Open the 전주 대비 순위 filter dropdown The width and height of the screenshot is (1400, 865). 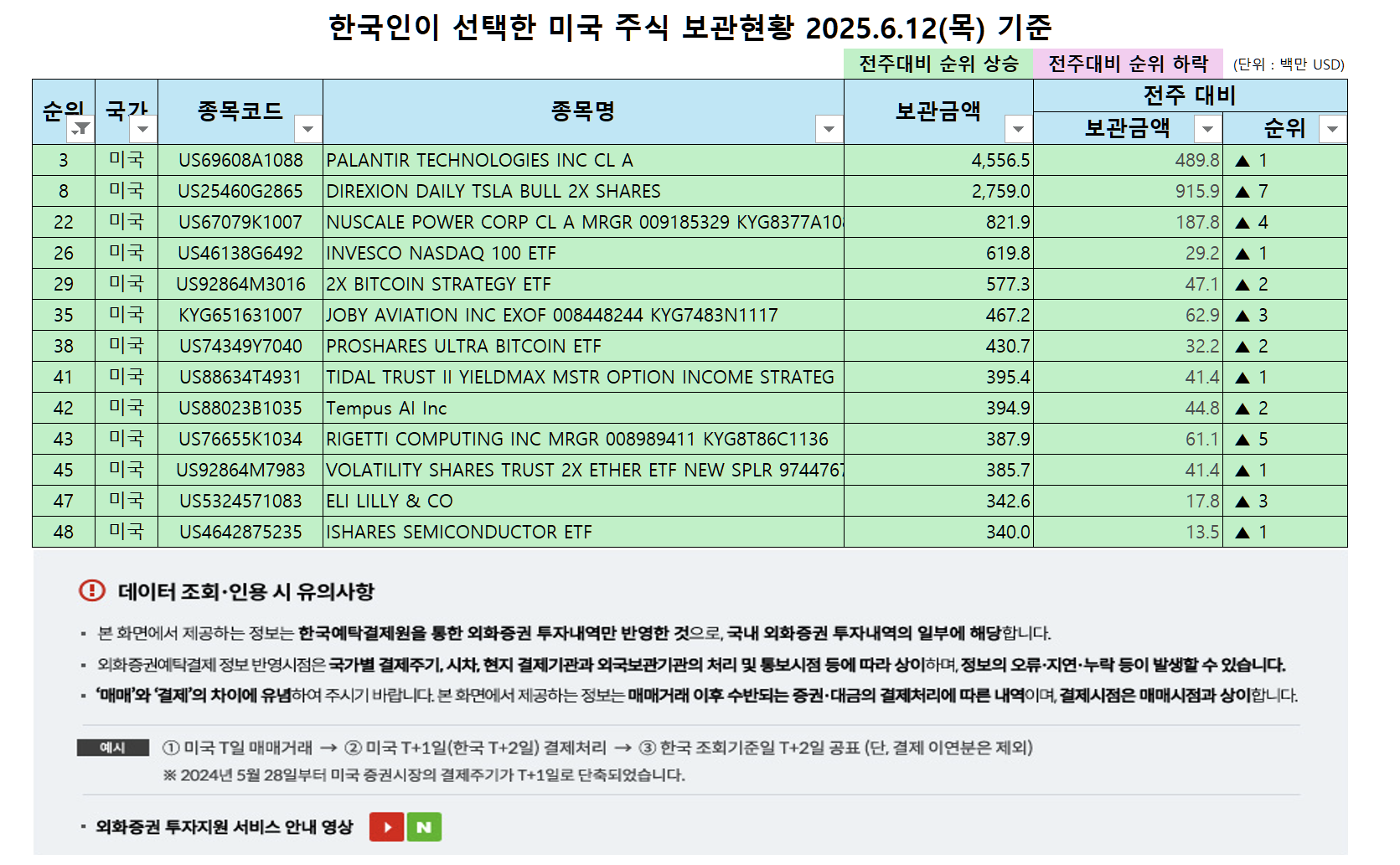tap(1332, 128)
